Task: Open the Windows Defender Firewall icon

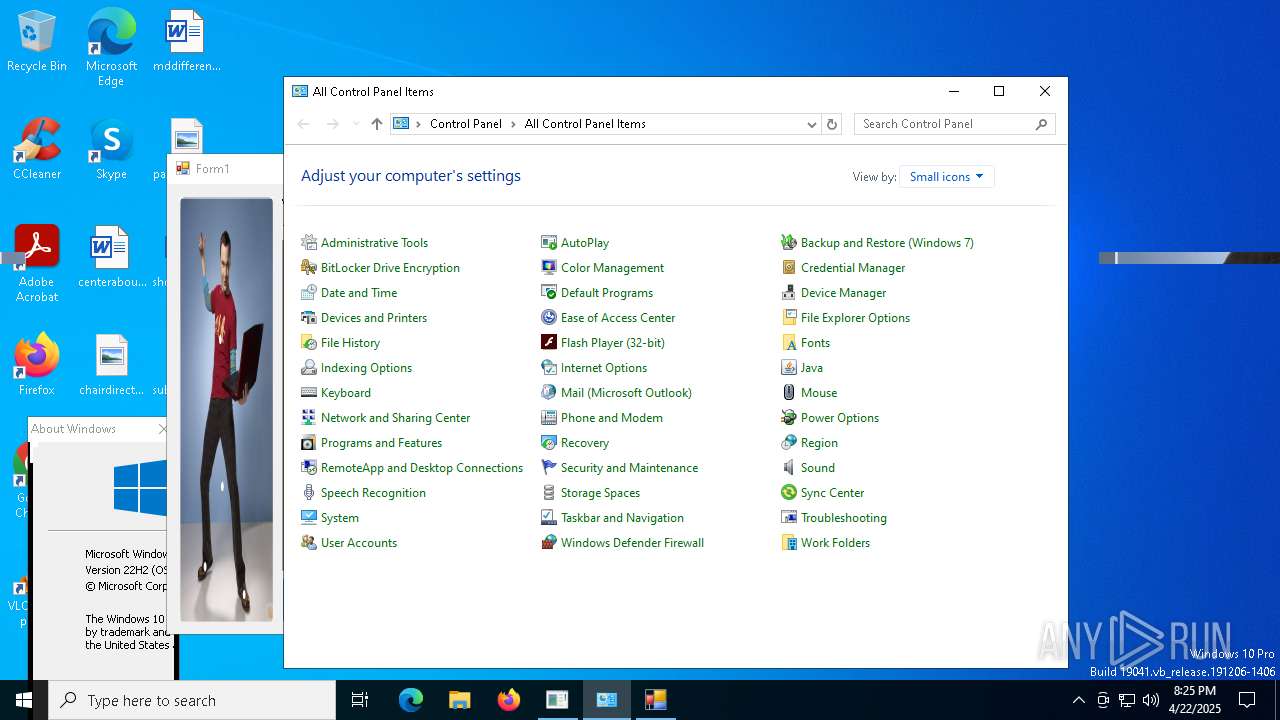Action: (549, 543)
